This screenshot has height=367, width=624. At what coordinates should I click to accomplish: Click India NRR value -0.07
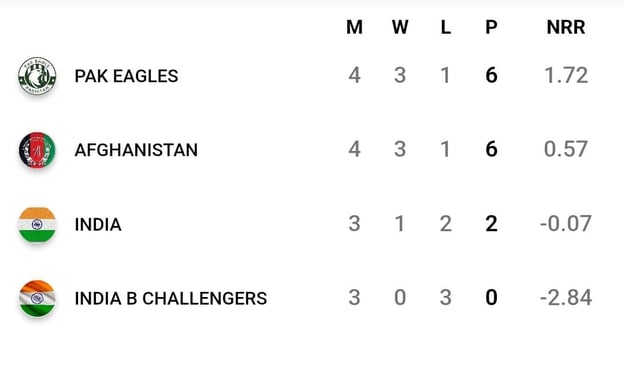[x=566, y=224]
